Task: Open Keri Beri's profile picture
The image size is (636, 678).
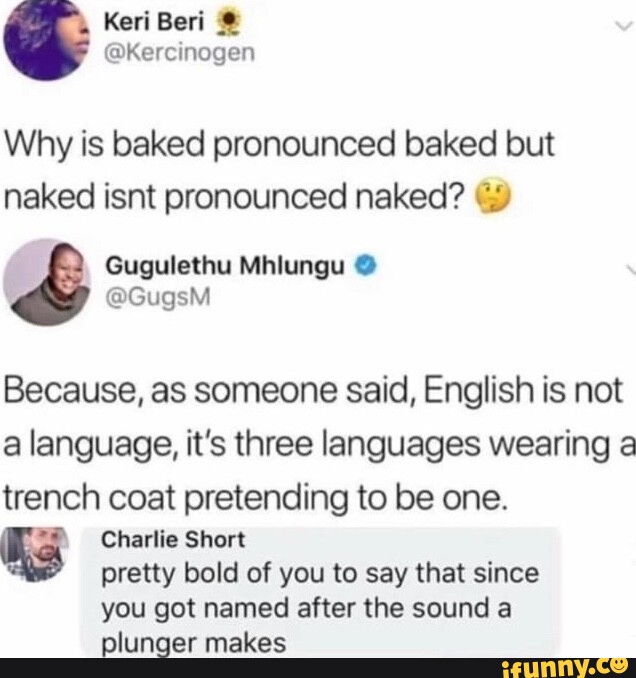Action: click(46, 39)
